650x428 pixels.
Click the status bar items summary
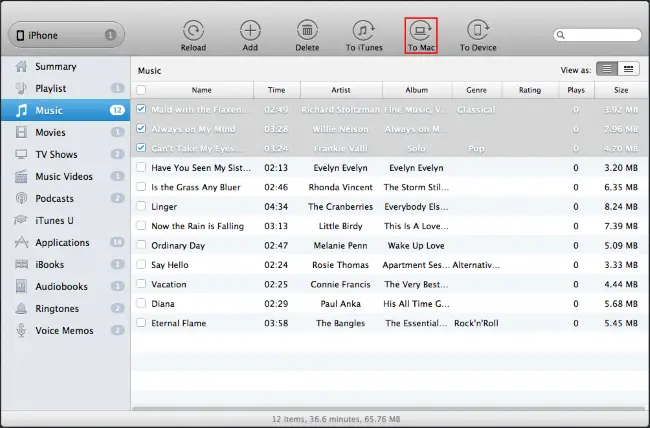pyautogui.click(x=336, y=419)
